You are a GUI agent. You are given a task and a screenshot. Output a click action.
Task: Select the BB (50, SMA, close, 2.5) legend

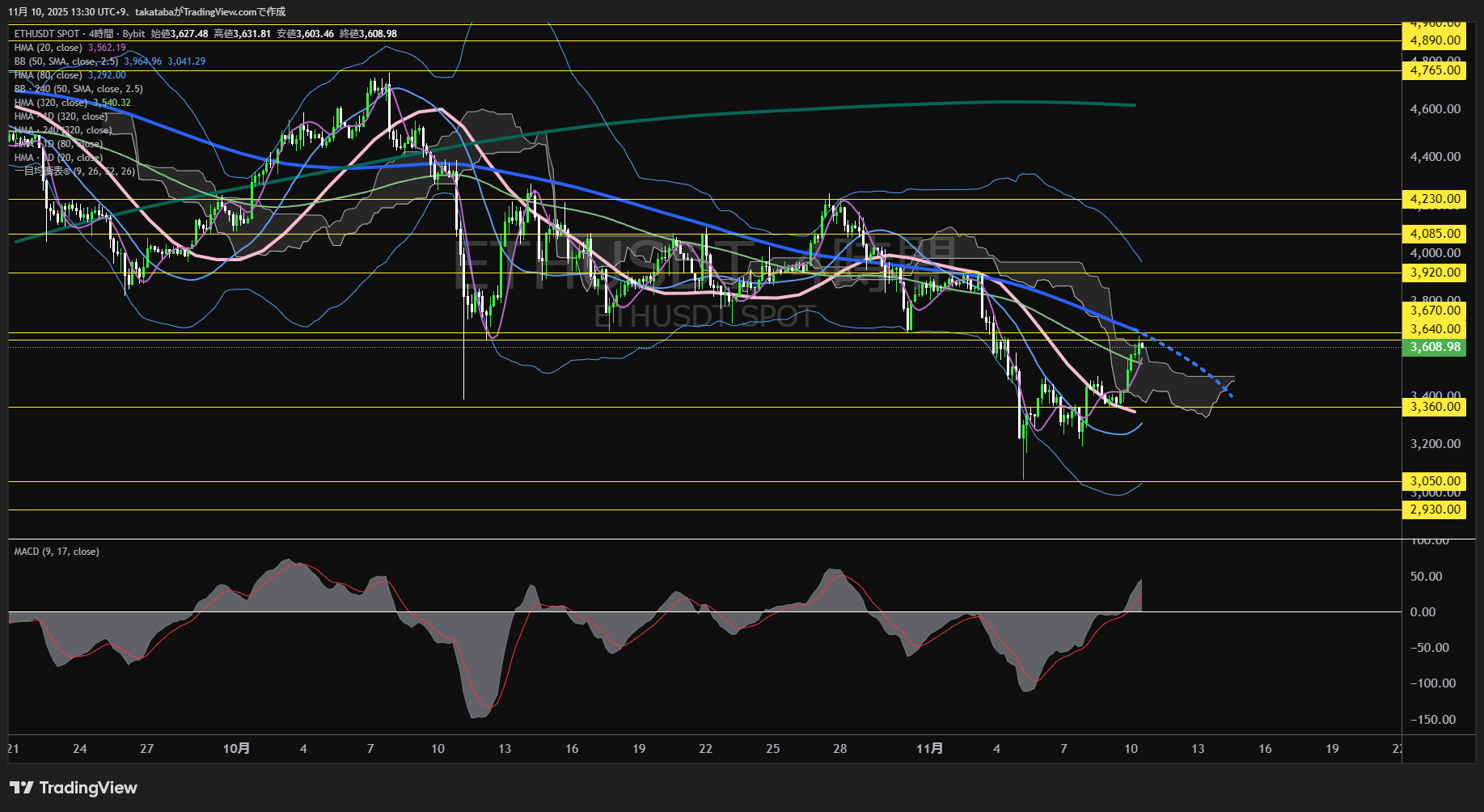(x=66, y=61)
